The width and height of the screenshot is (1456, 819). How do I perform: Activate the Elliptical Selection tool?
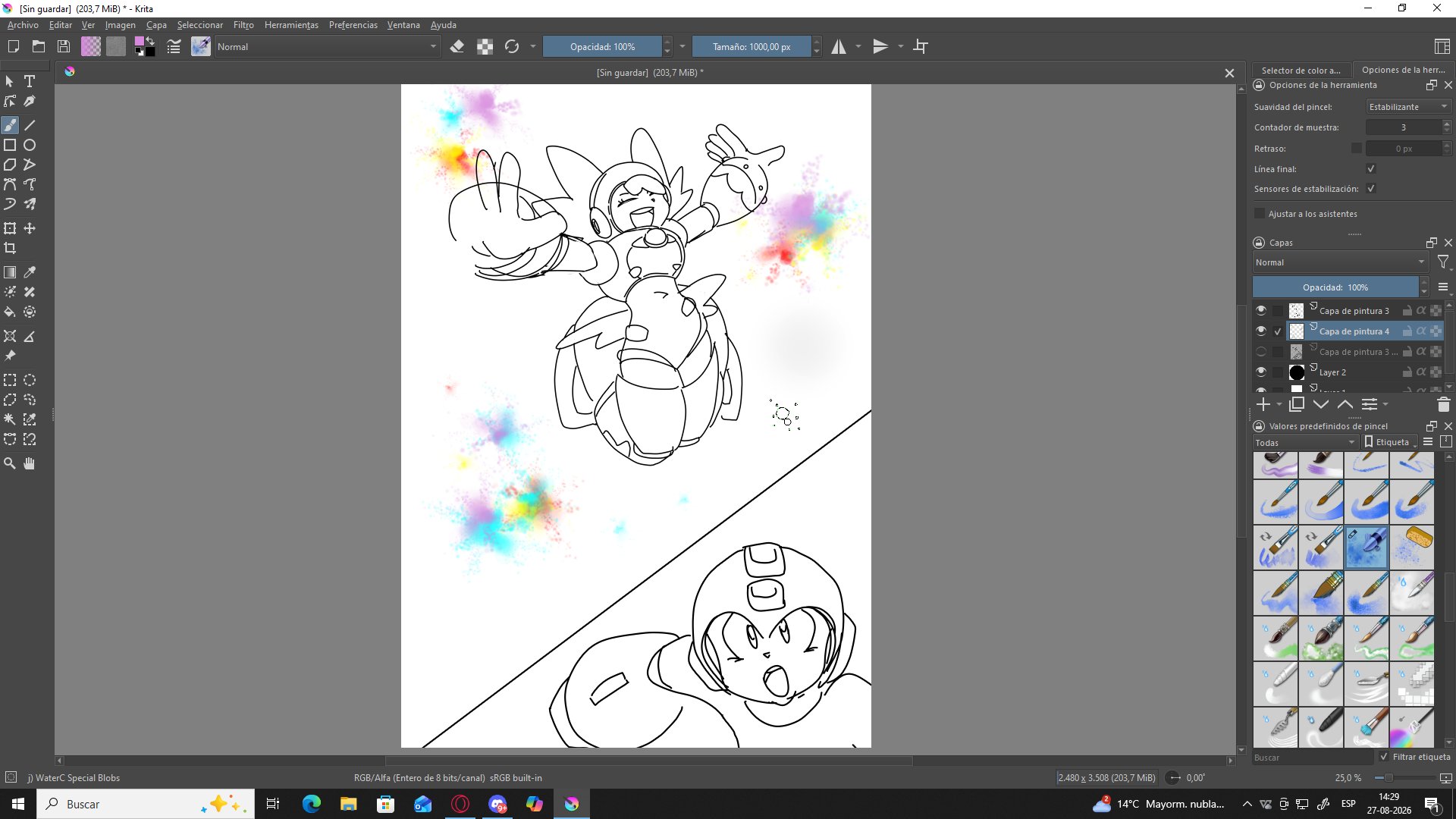(x=30, y=380)
